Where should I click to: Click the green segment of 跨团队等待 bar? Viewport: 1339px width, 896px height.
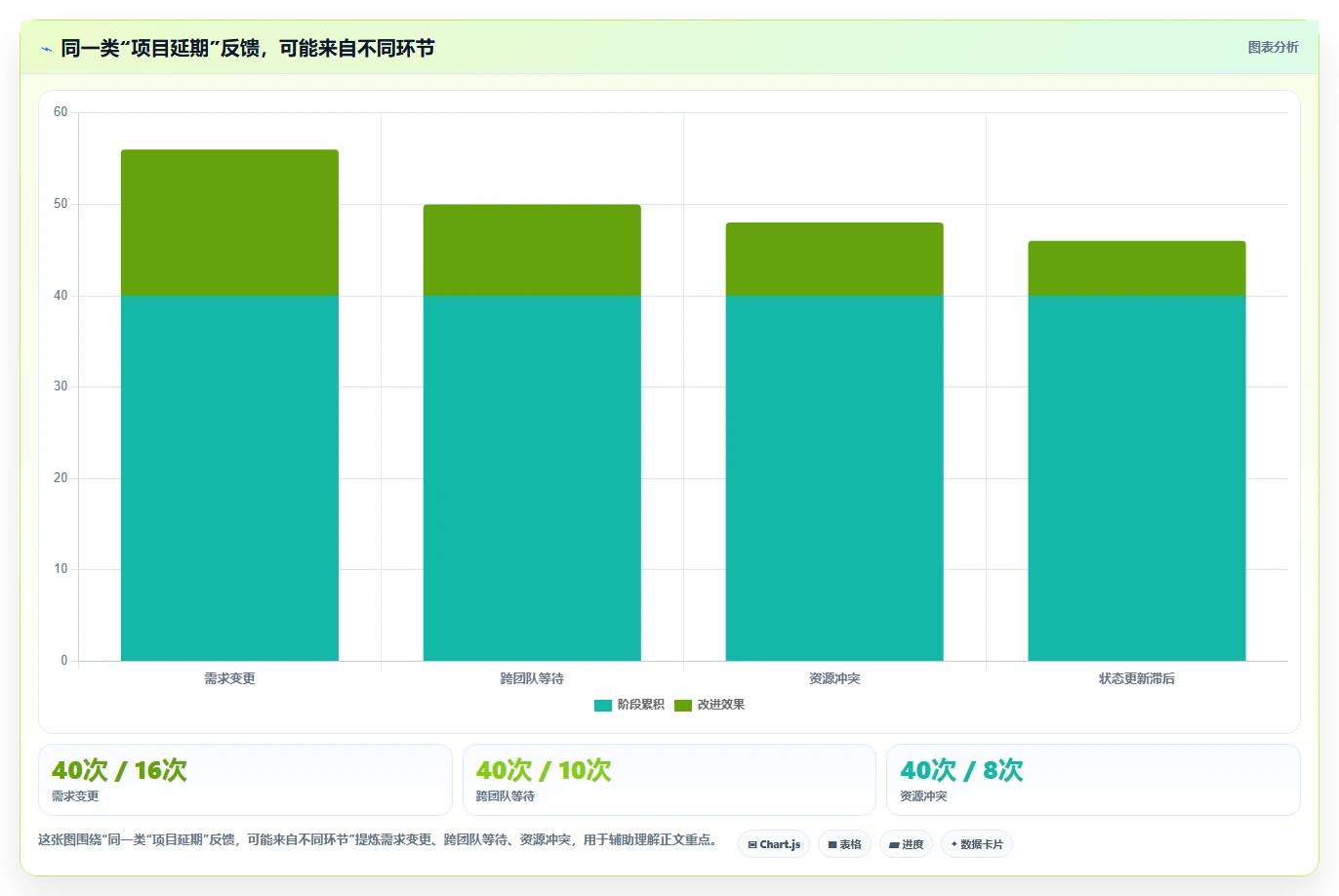(532, 250)
